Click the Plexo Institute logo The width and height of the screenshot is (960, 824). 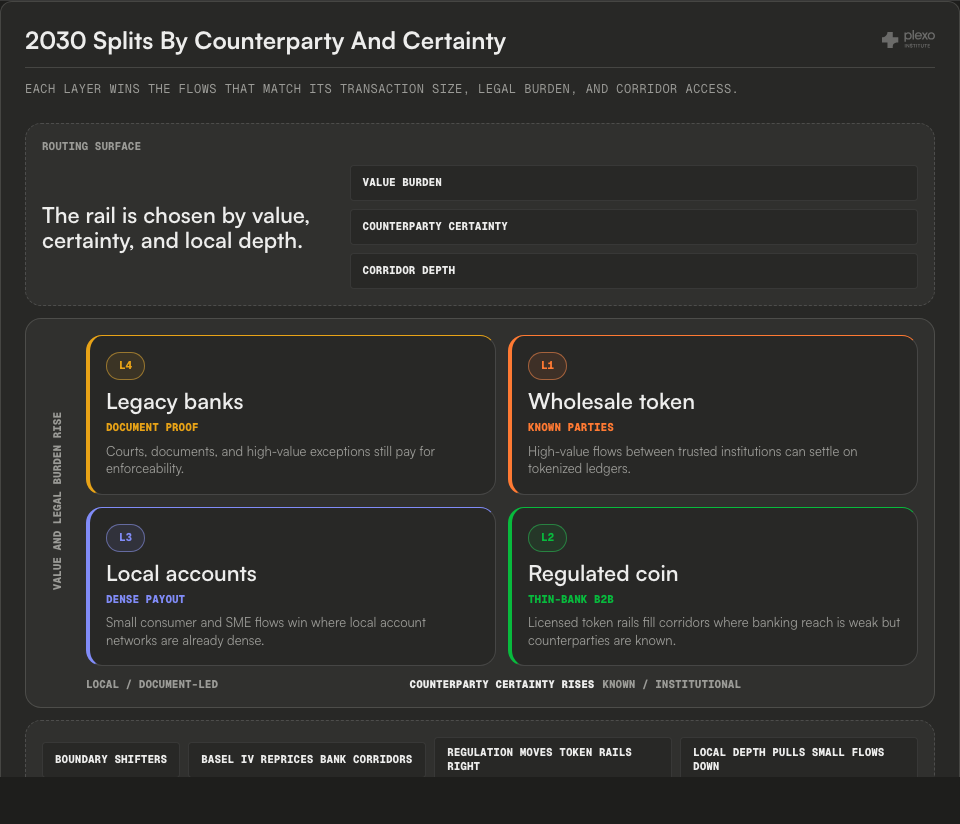[908, 39]
